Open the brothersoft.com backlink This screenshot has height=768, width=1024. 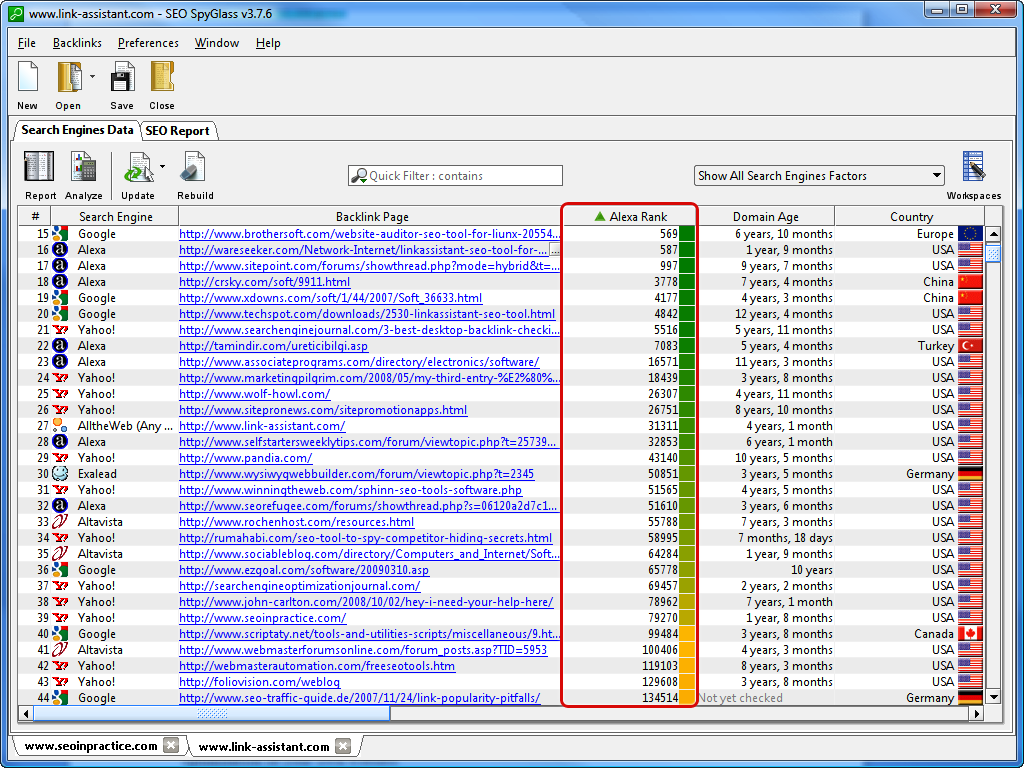coord(369,234)
